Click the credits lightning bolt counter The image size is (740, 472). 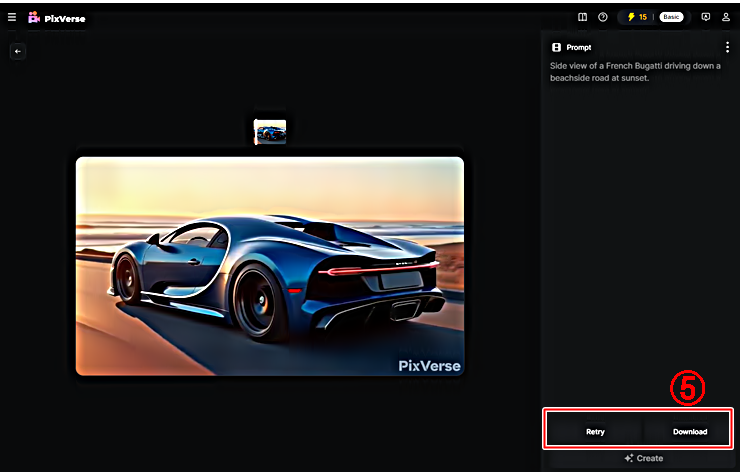pos(637,17)
